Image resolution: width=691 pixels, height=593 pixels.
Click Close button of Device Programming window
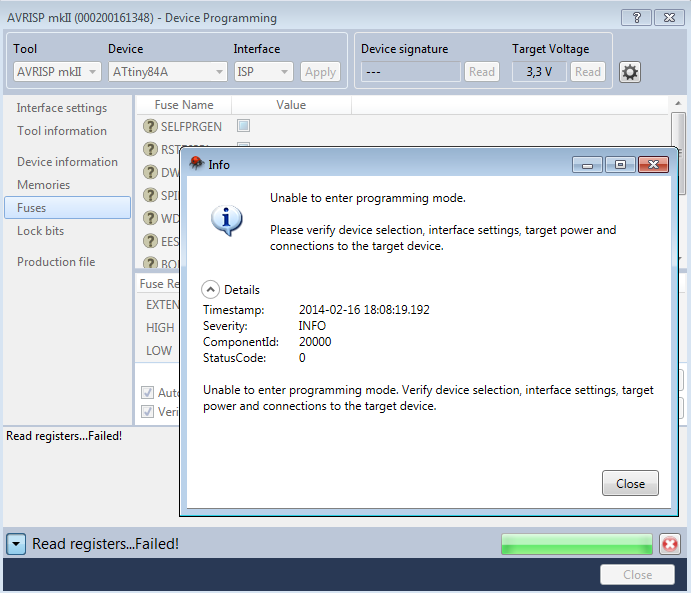coord(637,574)
